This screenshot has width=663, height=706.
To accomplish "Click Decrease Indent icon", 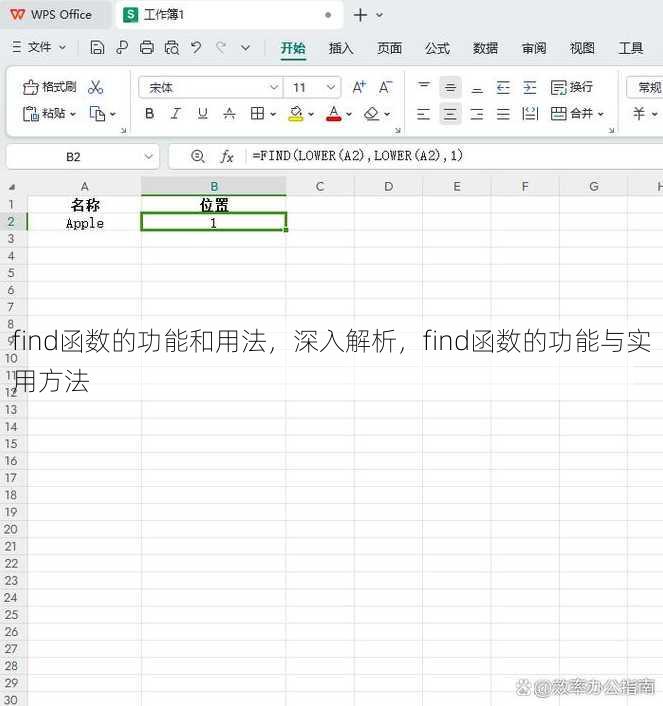I will 503,87.
